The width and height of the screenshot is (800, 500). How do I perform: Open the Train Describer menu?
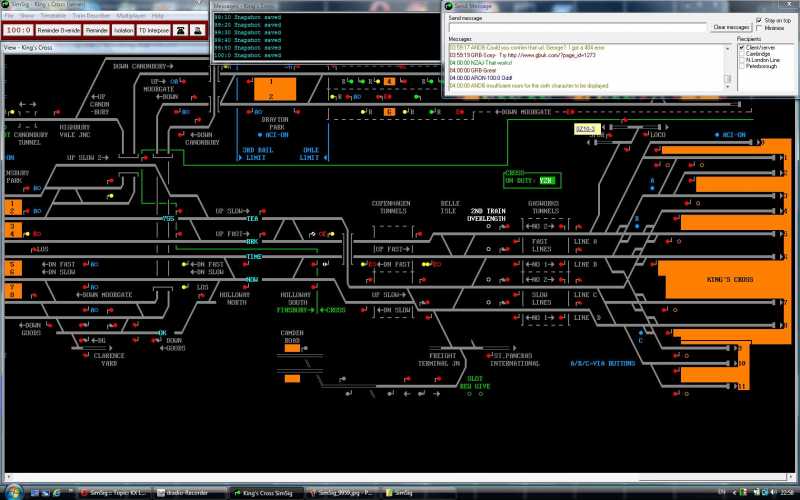91,16
